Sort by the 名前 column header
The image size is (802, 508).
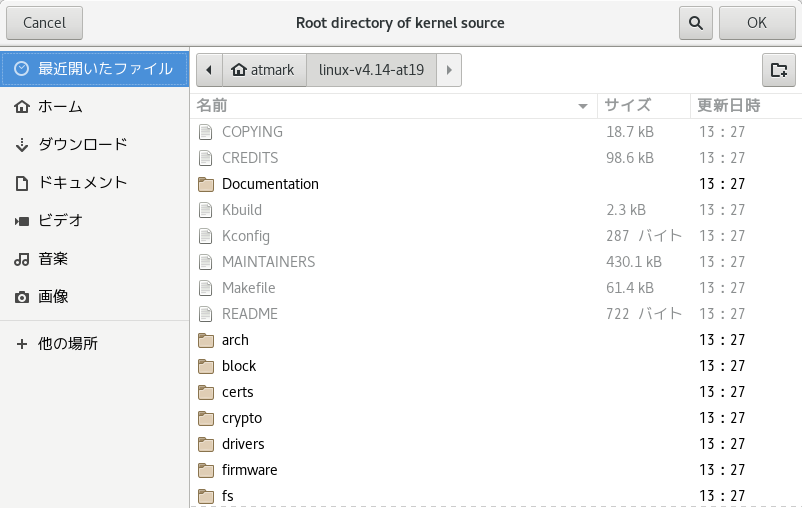tap(393, 105)
